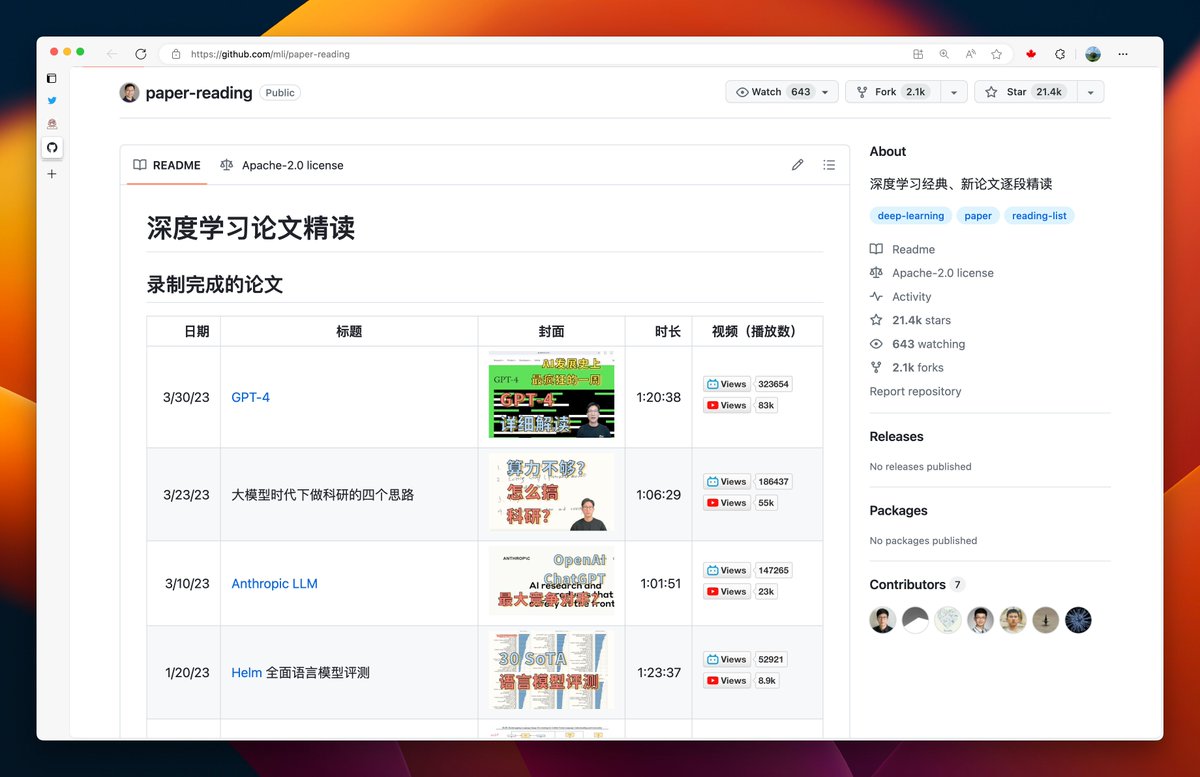The height and width of the screenshot is (777, 1200).
Task: Open the Packages heading link
Action: pyautogui.click(x=898, y=511)
